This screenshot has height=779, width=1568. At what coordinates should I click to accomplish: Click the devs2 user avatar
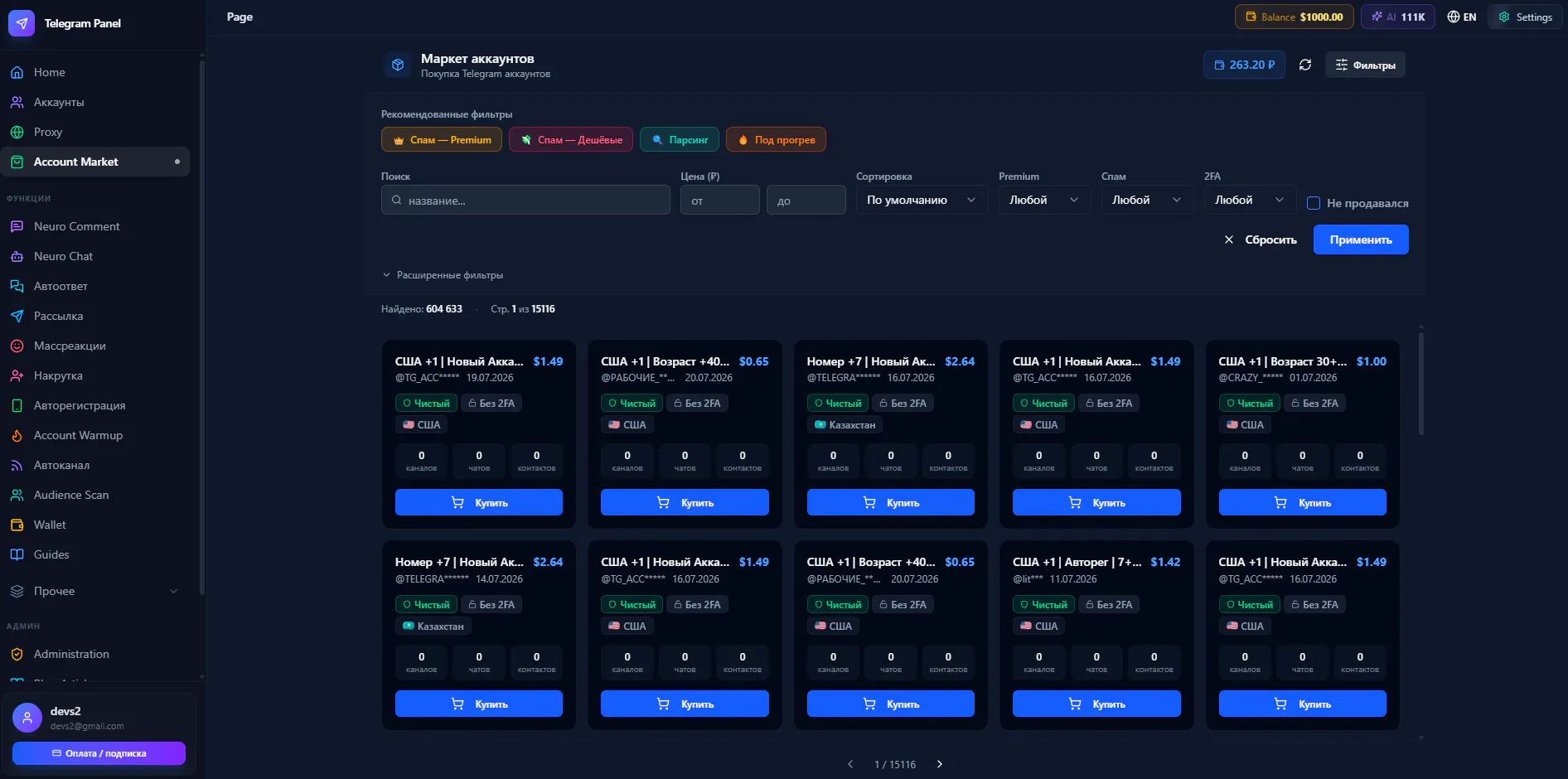click(27, 718)
